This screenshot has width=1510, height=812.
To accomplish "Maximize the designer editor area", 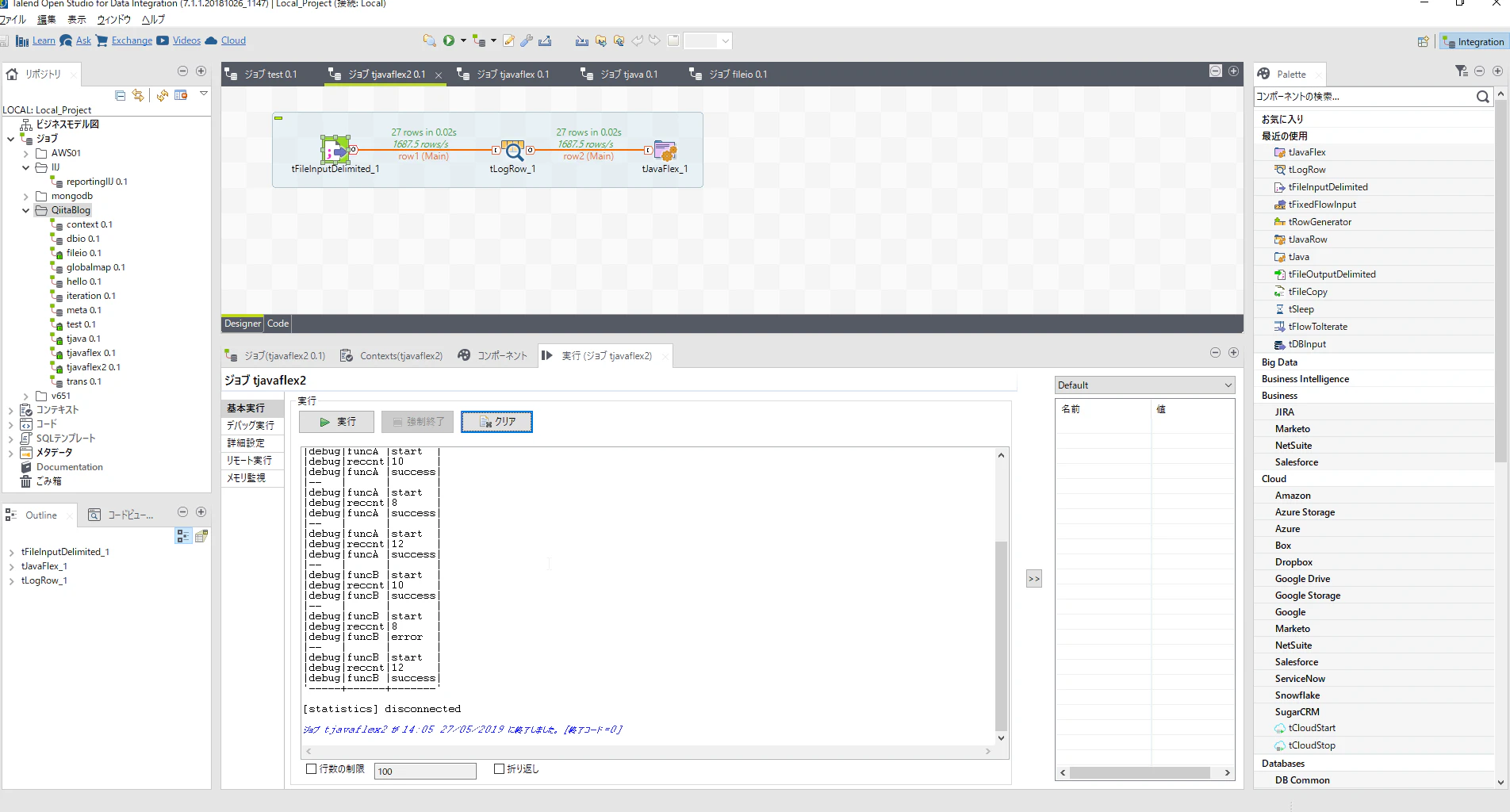I will click(1233, 71).
